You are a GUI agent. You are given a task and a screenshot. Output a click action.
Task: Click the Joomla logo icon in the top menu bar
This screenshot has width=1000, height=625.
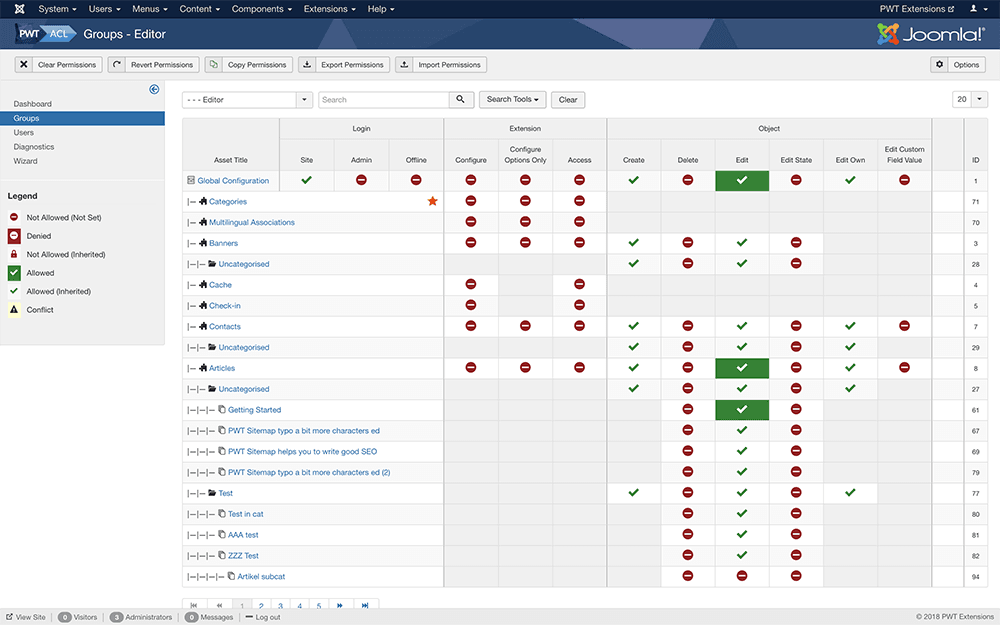[x=19, y=9]
